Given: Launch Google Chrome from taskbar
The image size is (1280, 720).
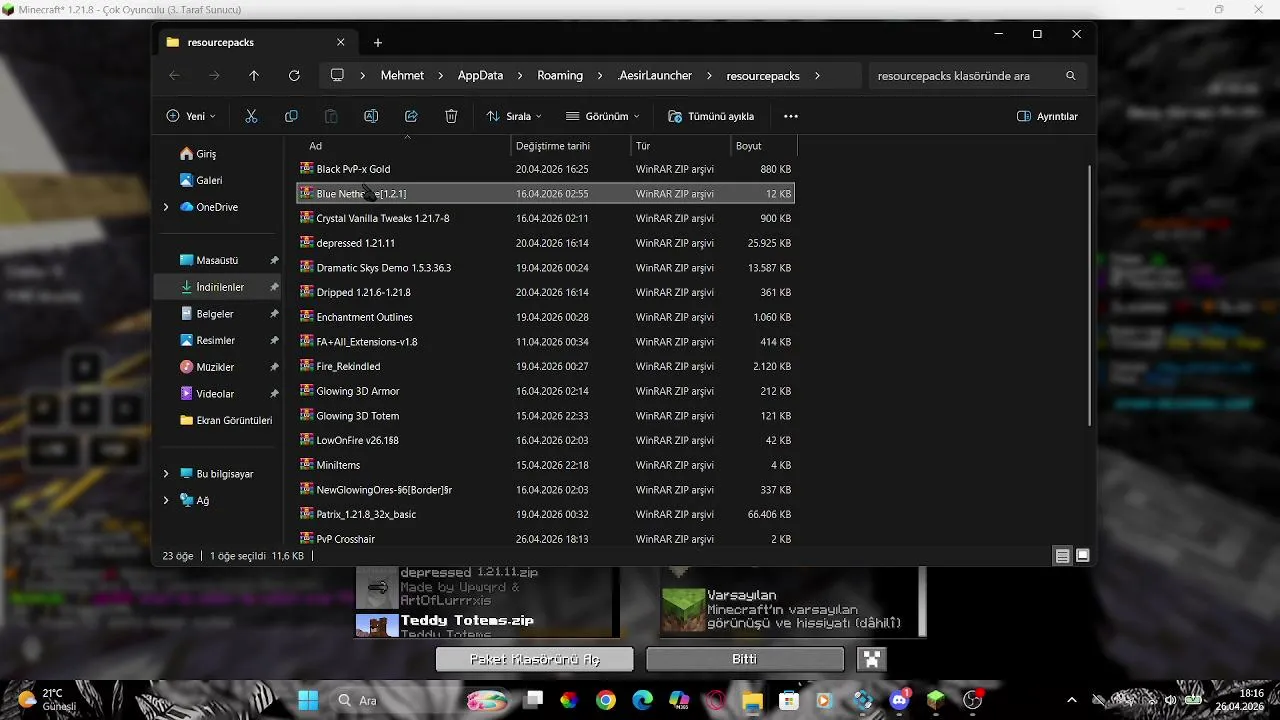Looking at the screenshot, I should (x=605, y=700).
